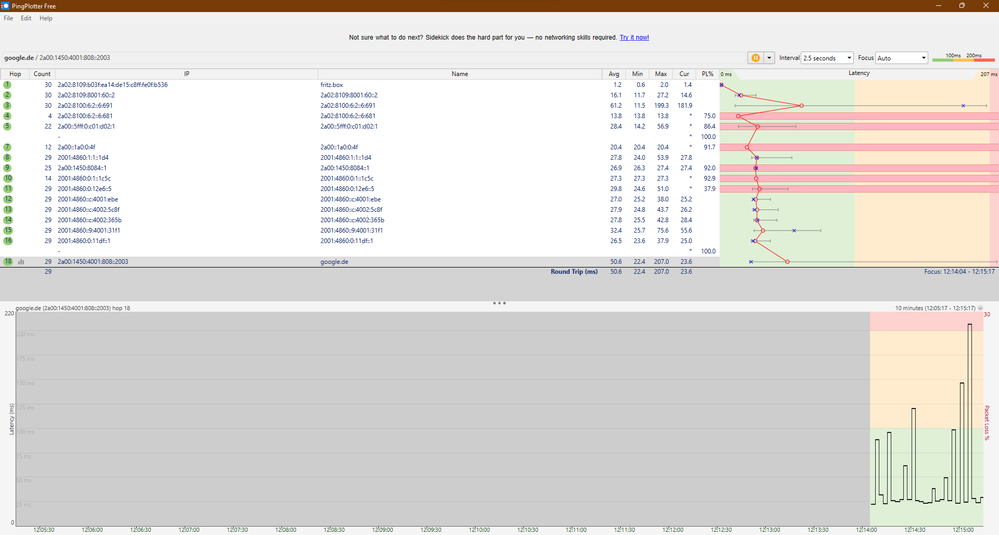
Task: Select the hop 15 green circle icon
Action: click(x=8, y=231)
